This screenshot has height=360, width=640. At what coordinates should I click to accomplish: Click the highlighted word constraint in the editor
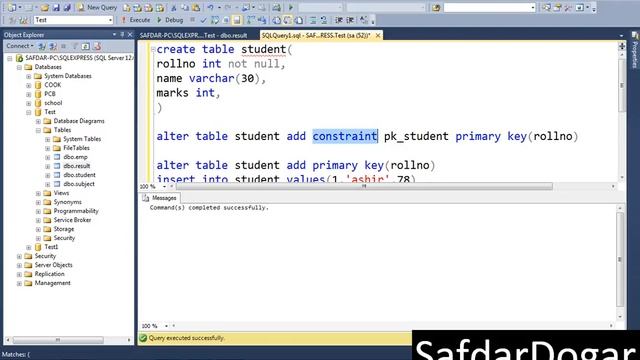point(345,136)
